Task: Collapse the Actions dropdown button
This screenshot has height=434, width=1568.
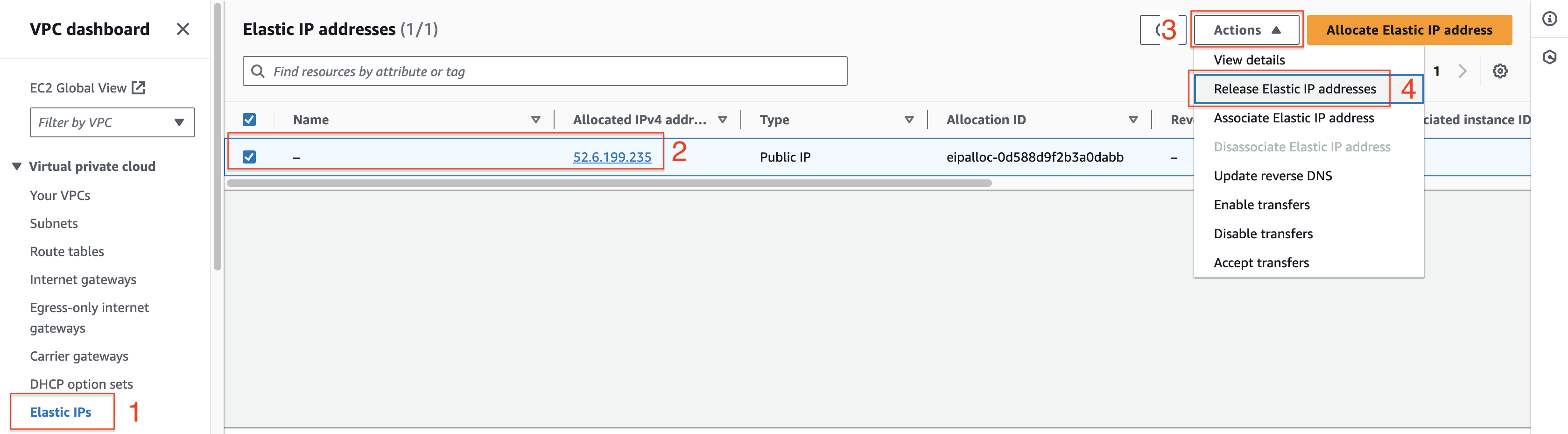Action: [1246, 30]
